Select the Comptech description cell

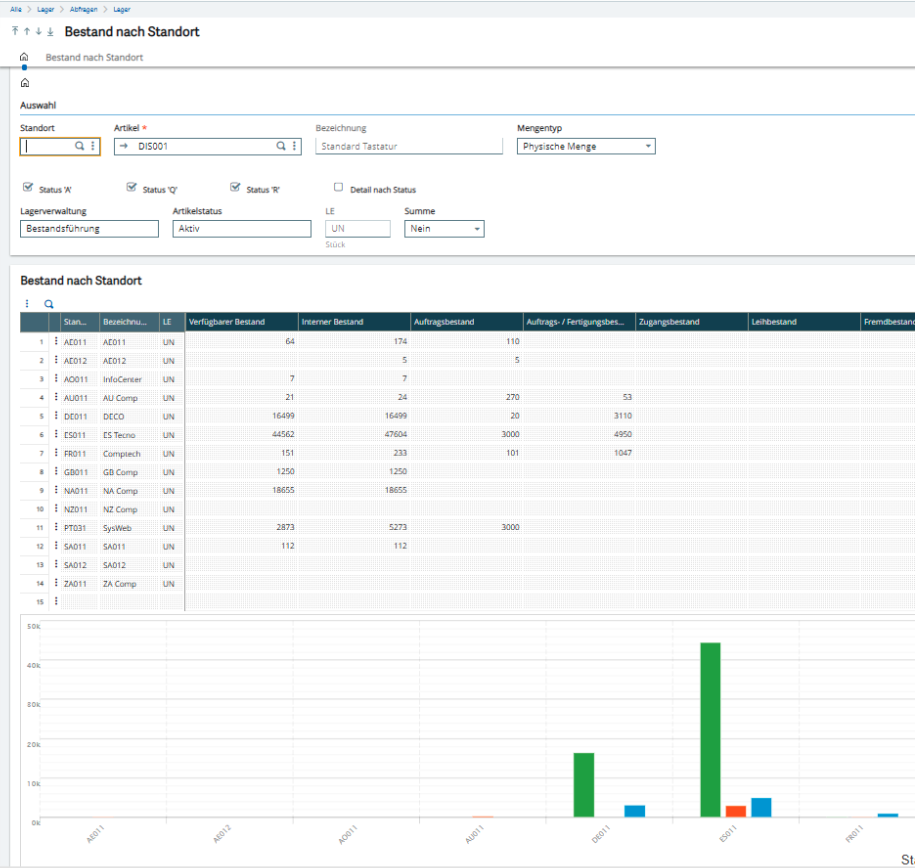tap(128, 454)
